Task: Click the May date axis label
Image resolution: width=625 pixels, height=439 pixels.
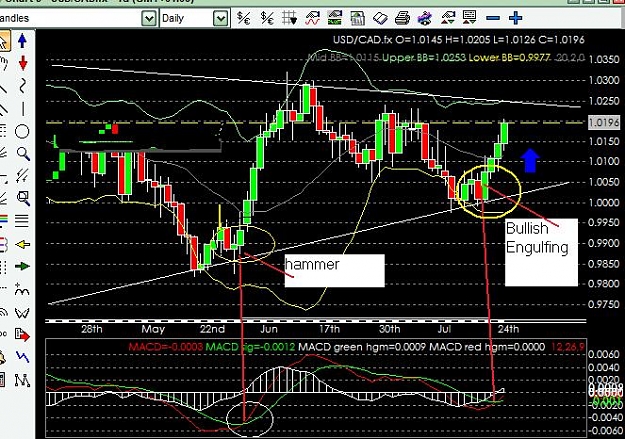Action: [153, 329]
